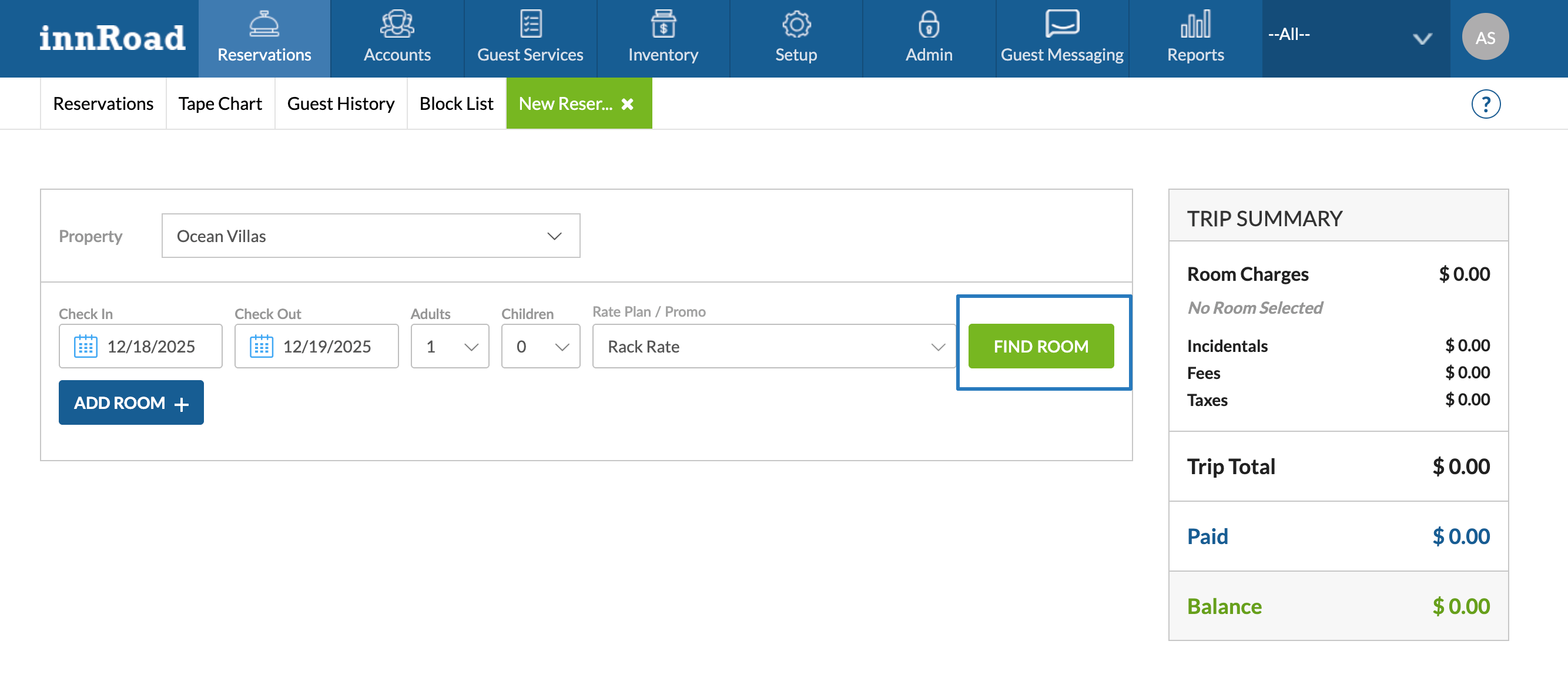Switch to the Tape Chart tab

click(x=220, y=104)
